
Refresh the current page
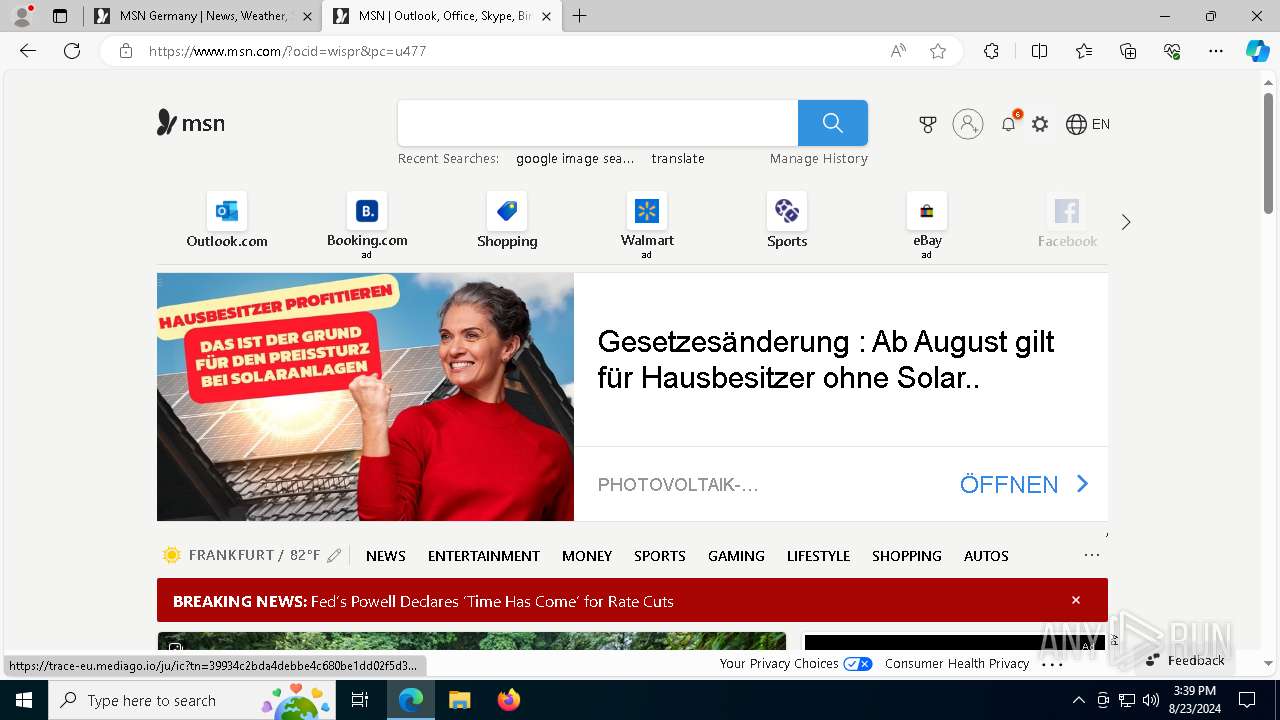(x=72, y=51)
